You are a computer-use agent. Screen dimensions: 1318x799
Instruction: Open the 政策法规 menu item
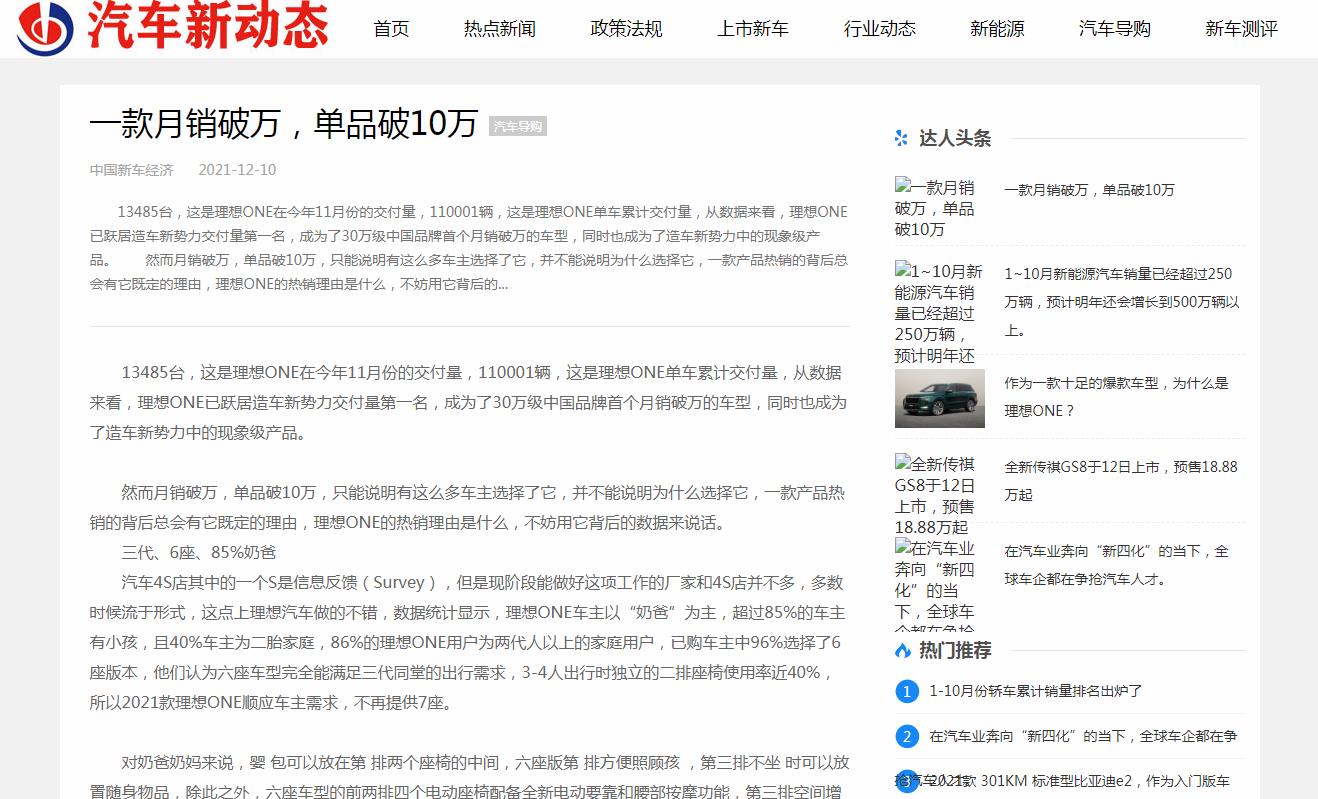[626, 29]
